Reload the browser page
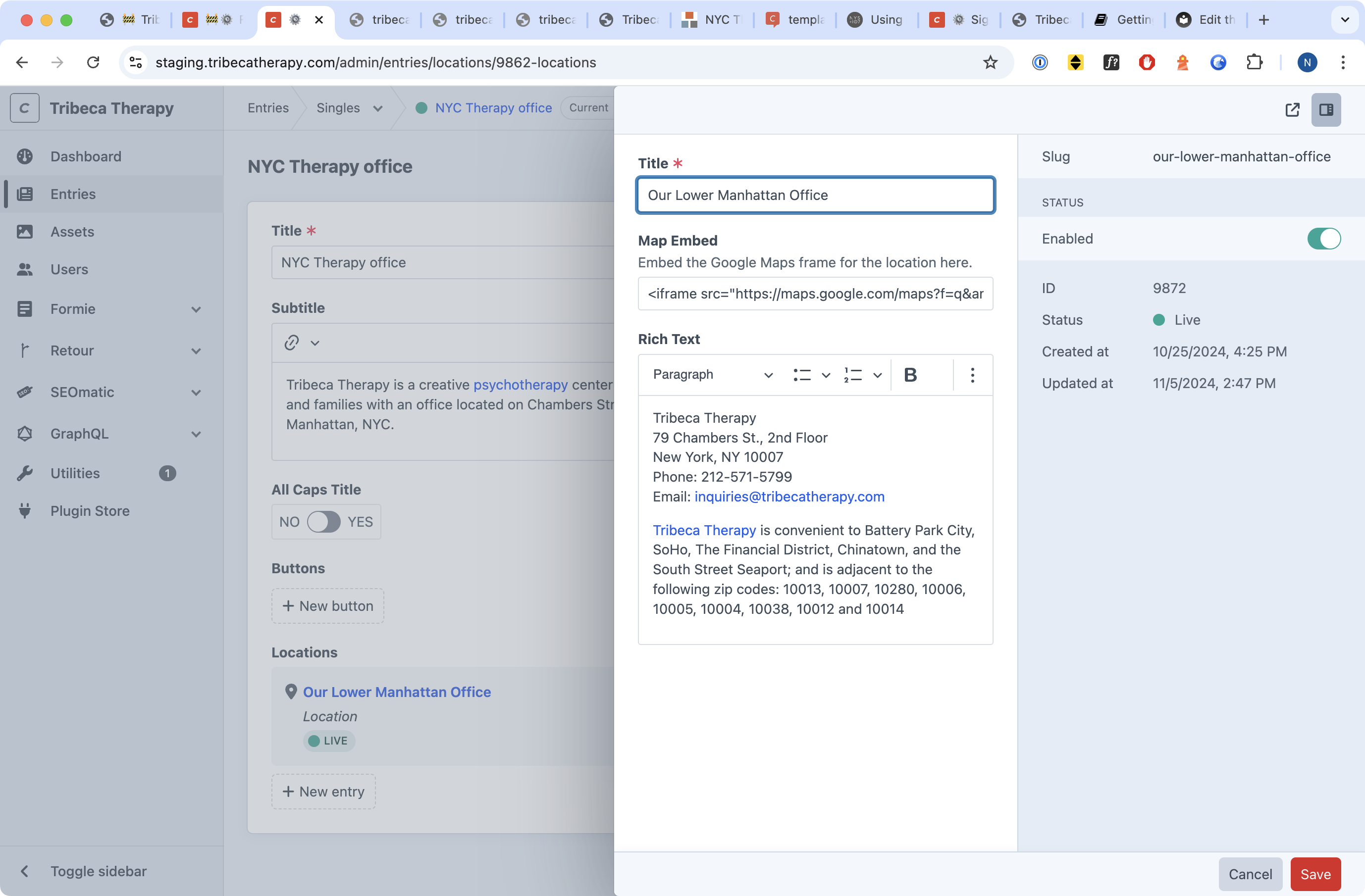 point(93,62)
